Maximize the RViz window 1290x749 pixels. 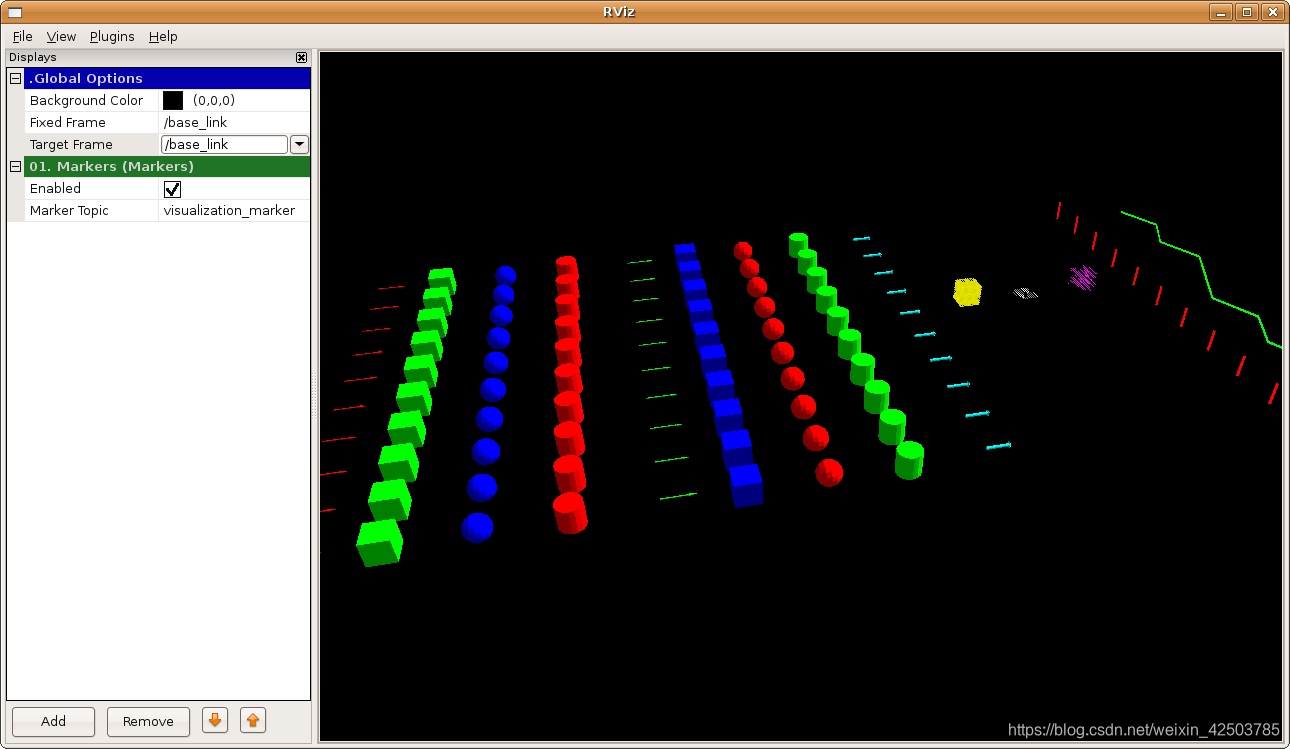(1246, 12)
